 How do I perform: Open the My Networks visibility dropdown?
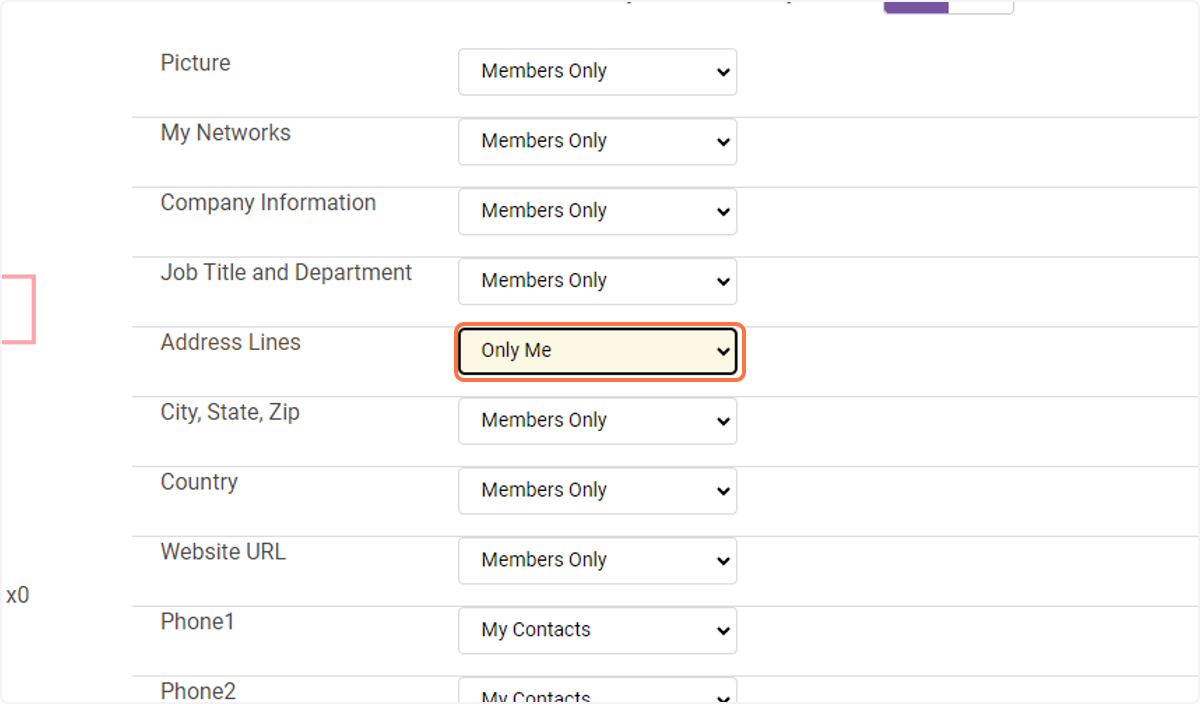tap(597, 142)
